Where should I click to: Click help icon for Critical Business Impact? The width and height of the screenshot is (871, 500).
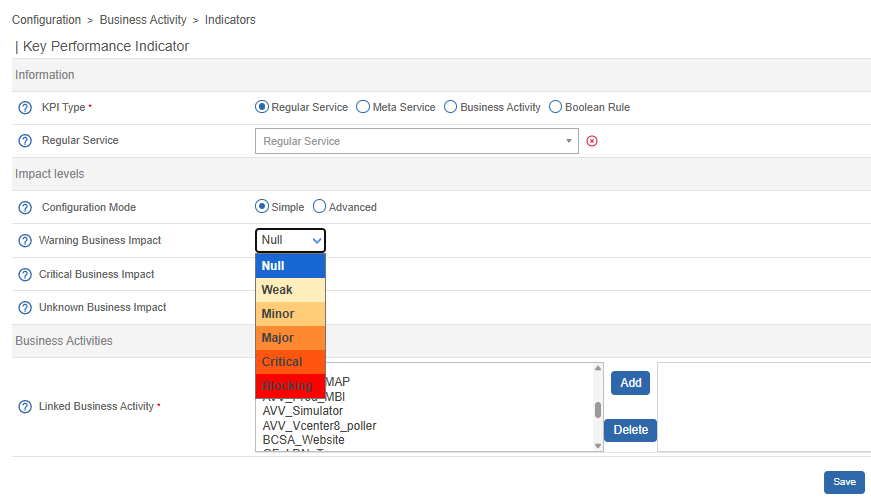click(26, 275)
